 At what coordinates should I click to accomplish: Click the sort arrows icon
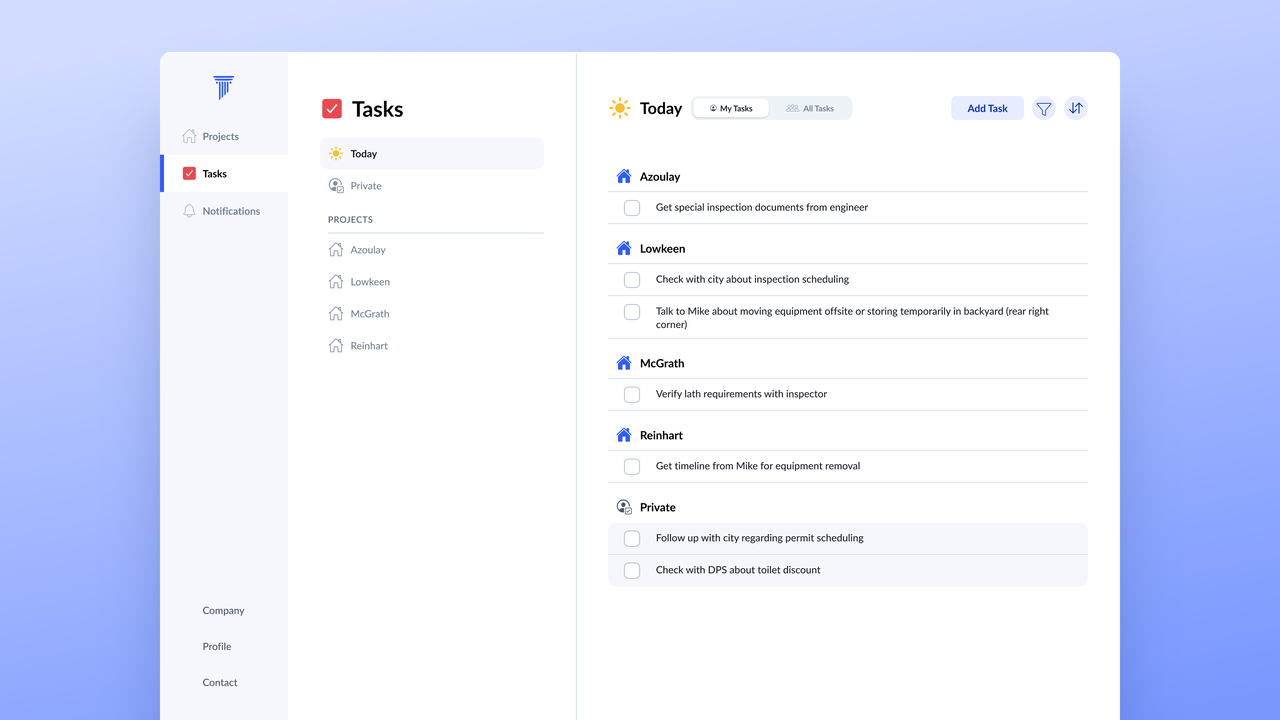click(1075, 108)
